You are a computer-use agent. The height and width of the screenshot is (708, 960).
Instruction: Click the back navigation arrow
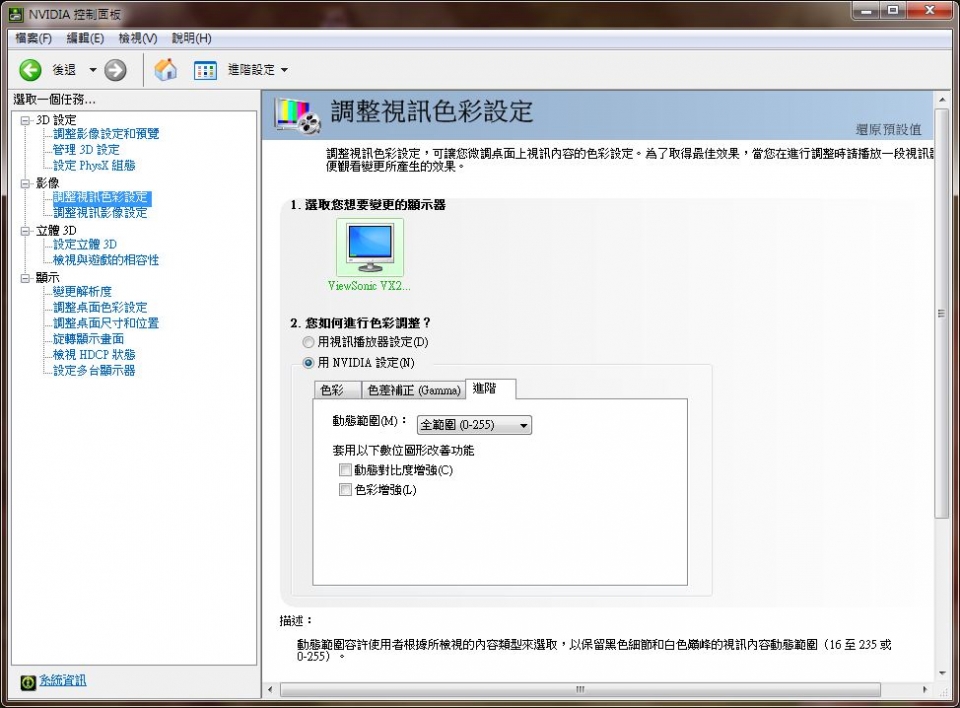pos(29,70)
